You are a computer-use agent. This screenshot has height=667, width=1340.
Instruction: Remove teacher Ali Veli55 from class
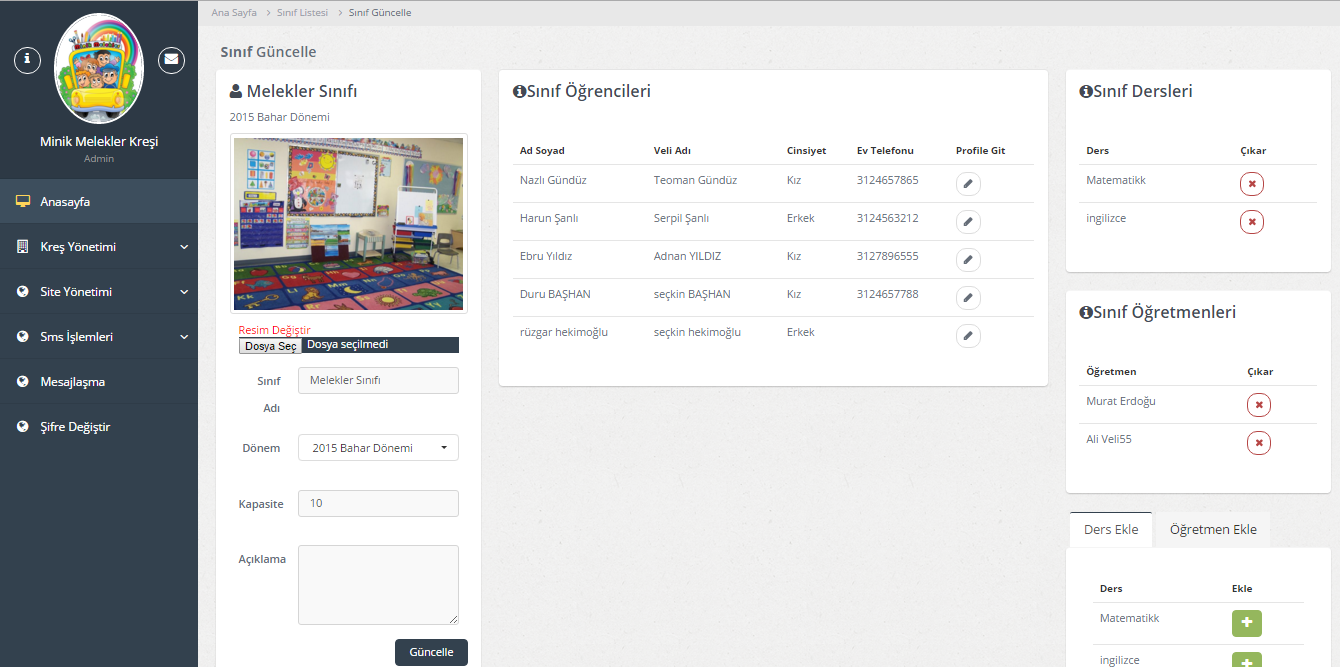(1259, 443)
